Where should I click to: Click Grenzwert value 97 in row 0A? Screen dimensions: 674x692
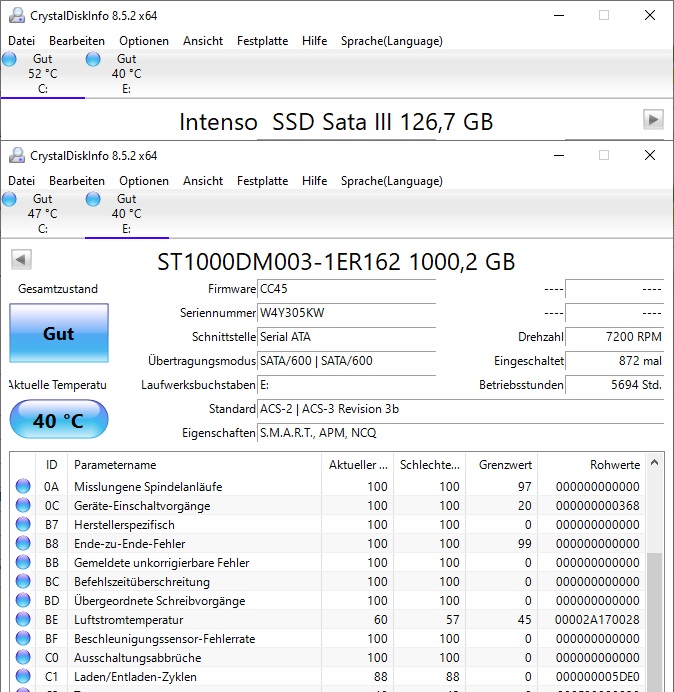[x=524, y=487]
